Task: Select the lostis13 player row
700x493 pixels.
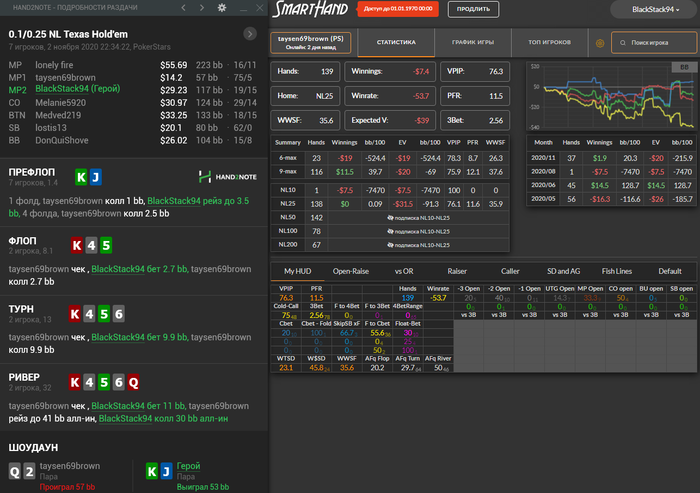Action: click(133, 128)
